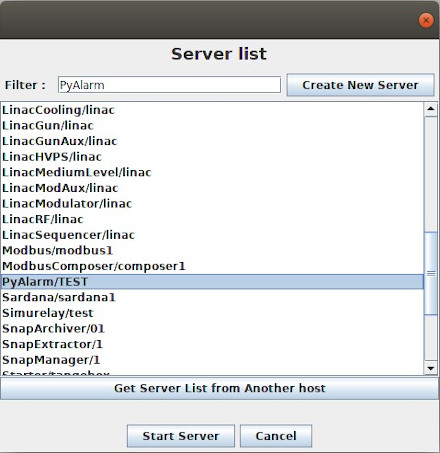Close the Server list dialog

pyautogui.click(x=426, y=20)
